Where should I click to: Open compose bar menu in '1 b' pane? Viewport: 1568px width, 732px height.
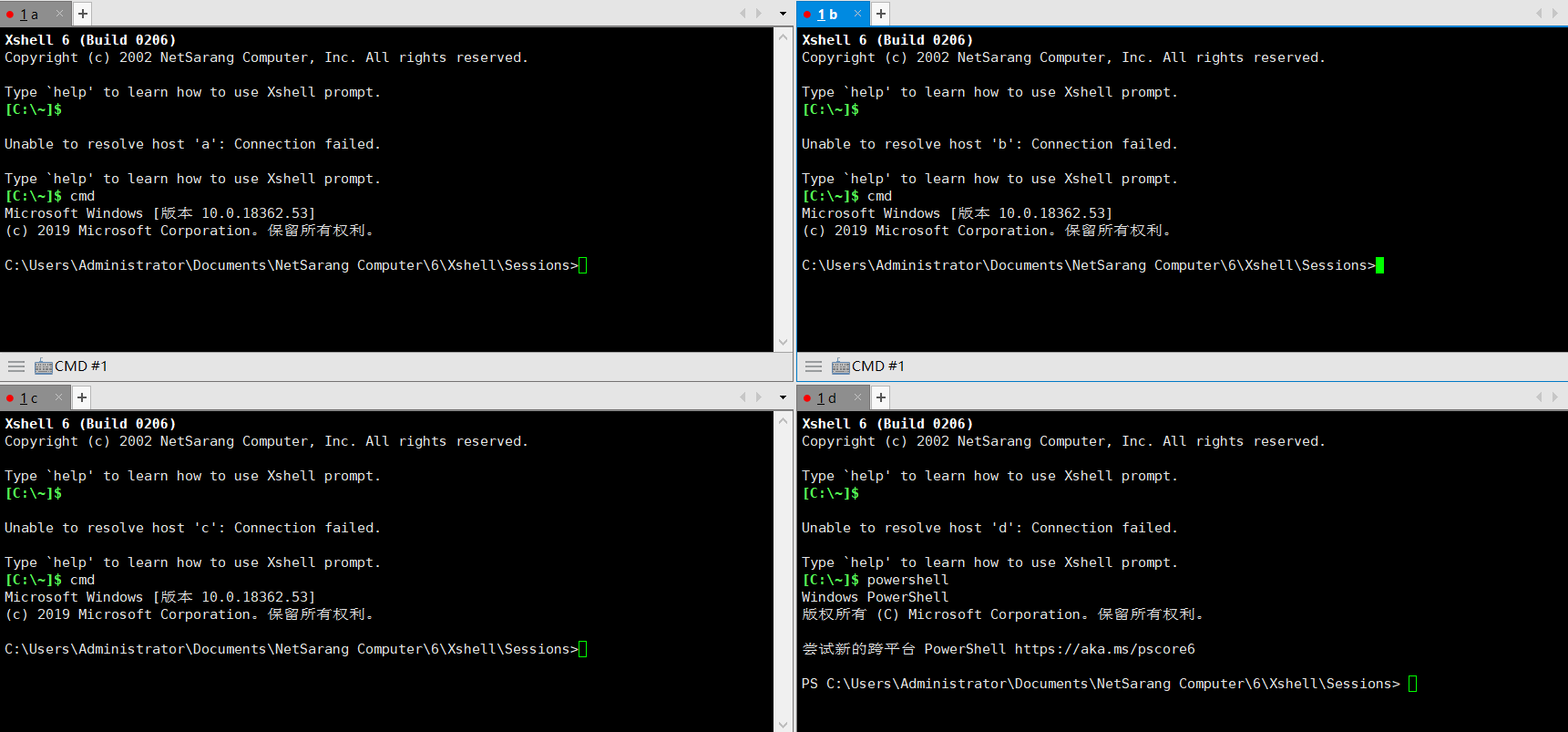click(x=814, y=366)
